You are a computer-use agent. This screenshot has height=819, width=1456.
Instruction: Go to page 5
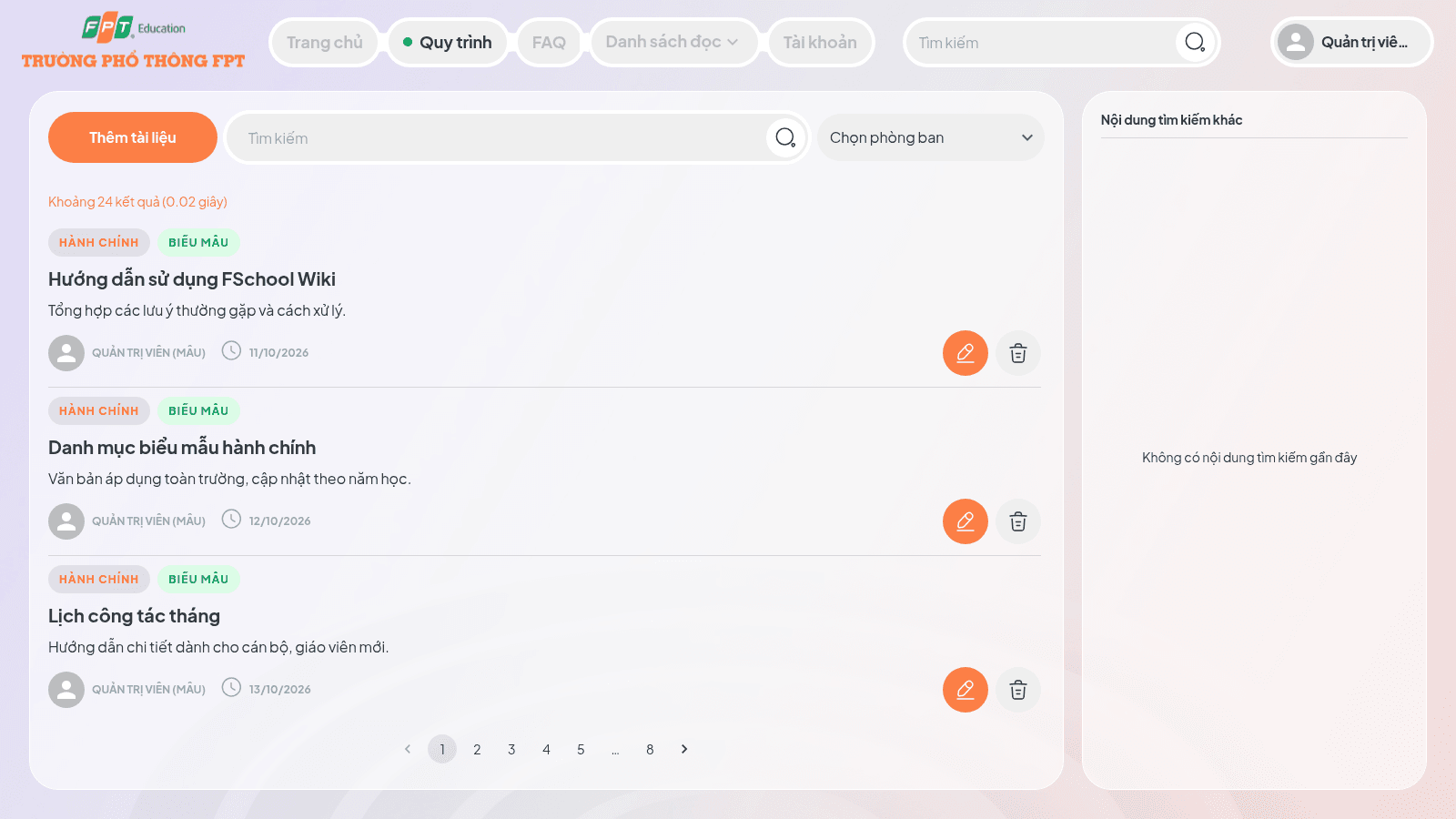click(581, 749)
